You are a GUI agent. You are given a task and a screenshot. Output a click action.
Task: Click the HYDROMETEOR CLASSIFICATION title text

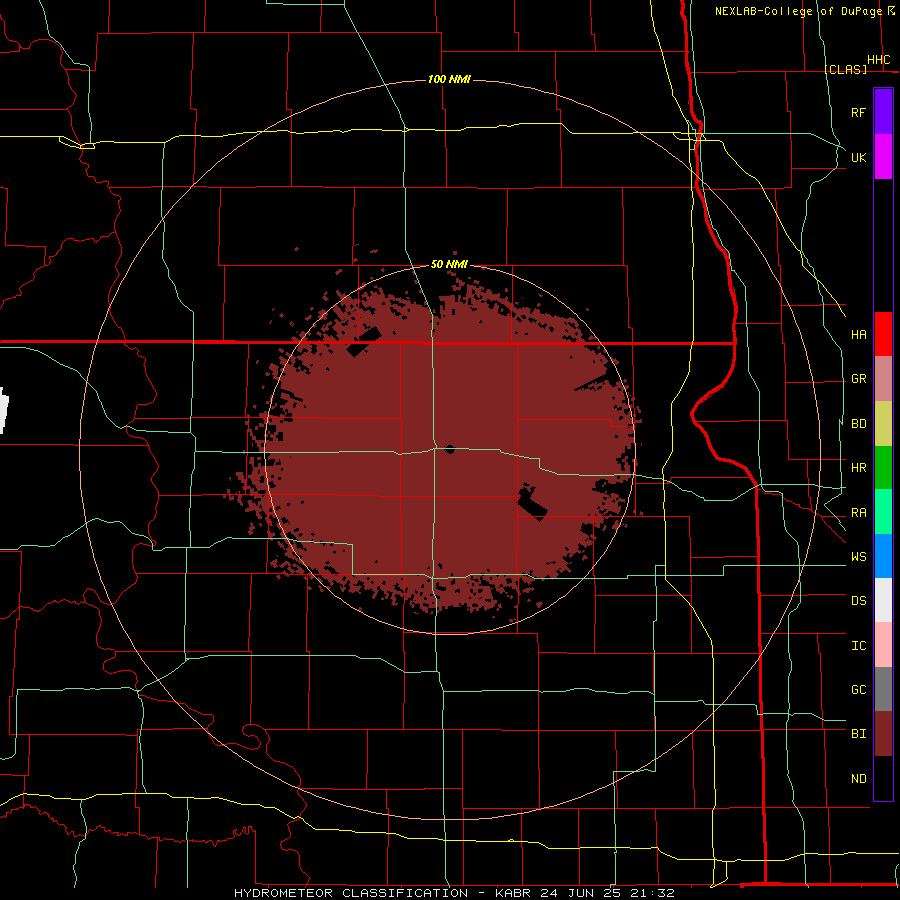click(351, 893)
